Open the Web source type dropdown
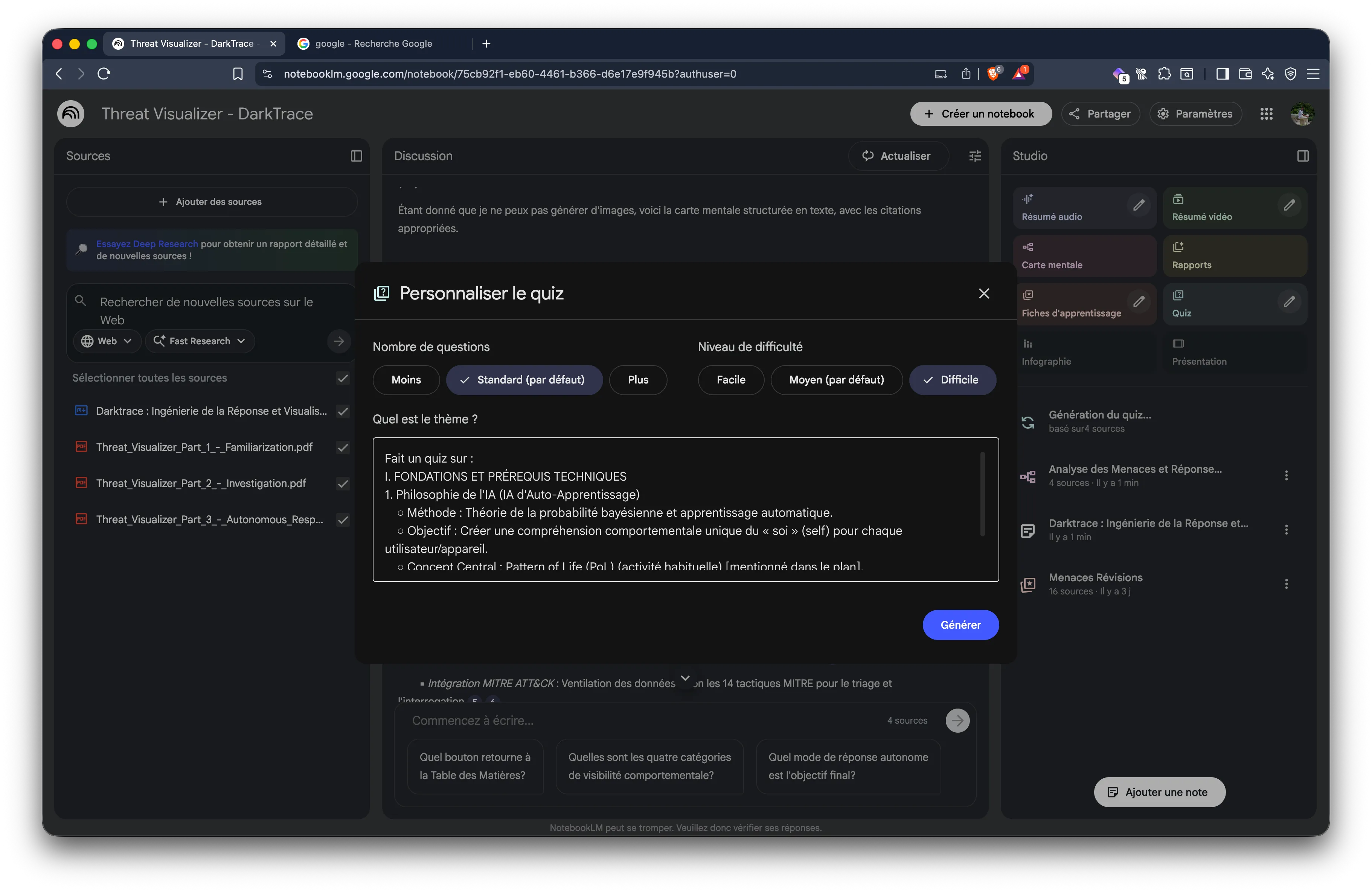Viewport: 1372px width, 892px height. click(106, 341)
